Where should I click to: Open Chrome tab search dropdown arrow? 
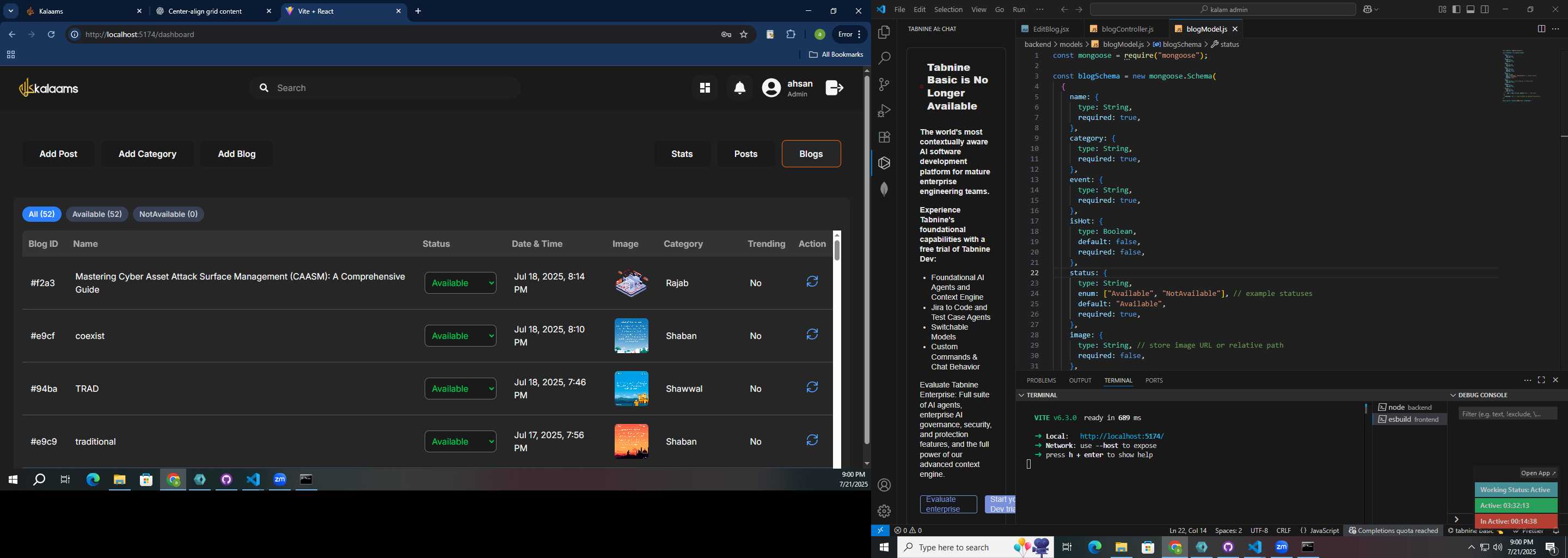click(x=11, y=11)
